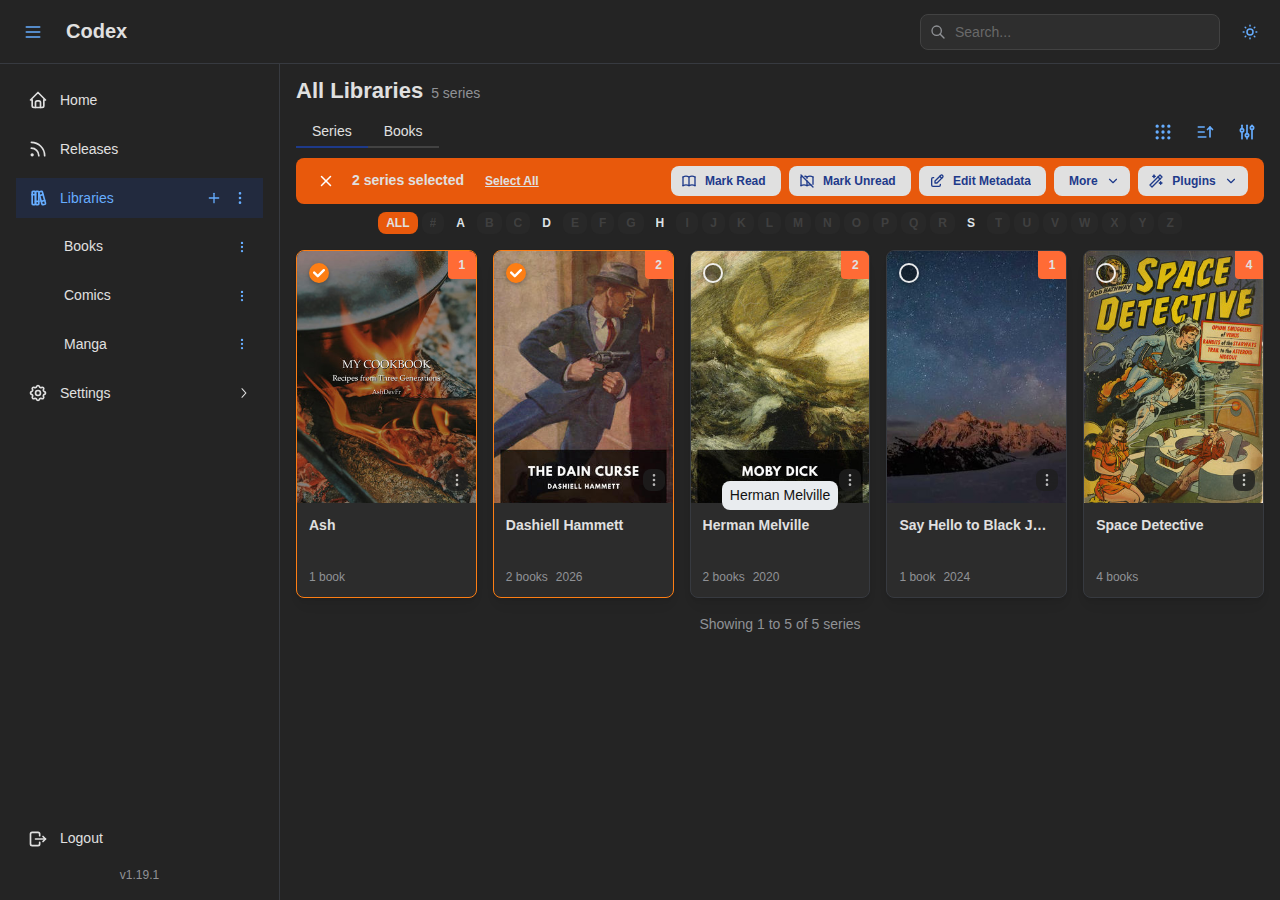1280x900 pixels.
Task: Click the search magnifier icon
Action: pyautogui.click(x=938, y=32)
